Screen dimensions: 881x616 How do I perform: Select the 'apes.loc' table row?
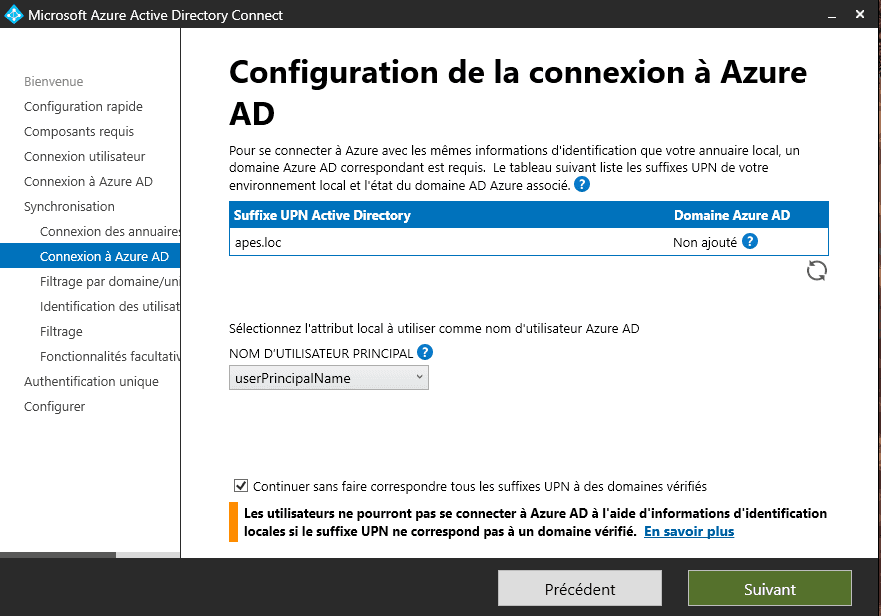(x=450, y=242)
